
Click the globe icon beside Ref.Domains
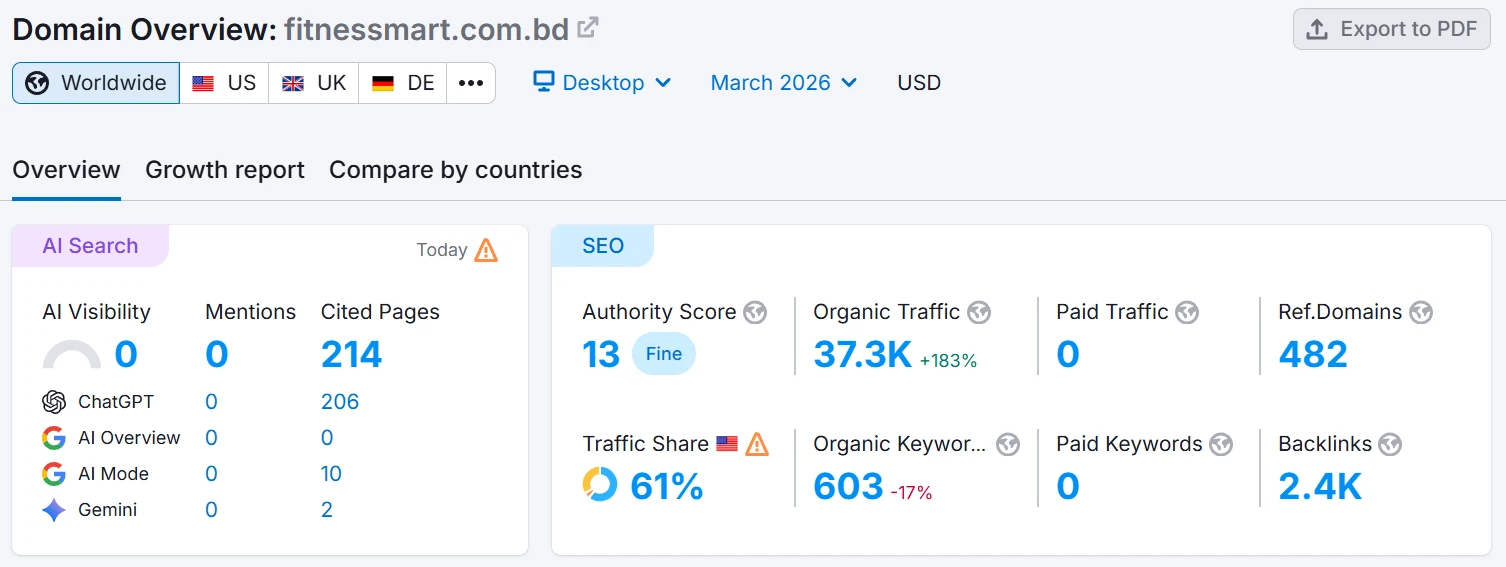(x=1421, y=312)
